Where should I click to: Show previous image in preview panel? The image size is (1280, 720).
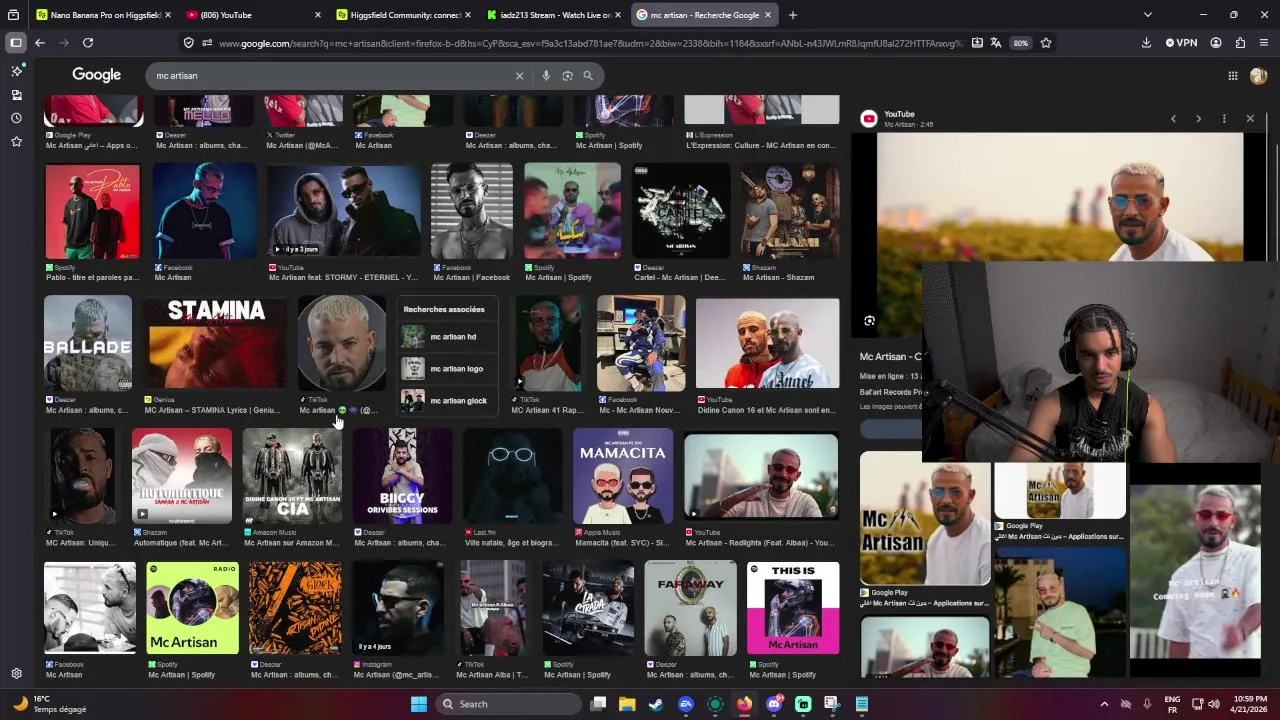tap(1173, 119)
